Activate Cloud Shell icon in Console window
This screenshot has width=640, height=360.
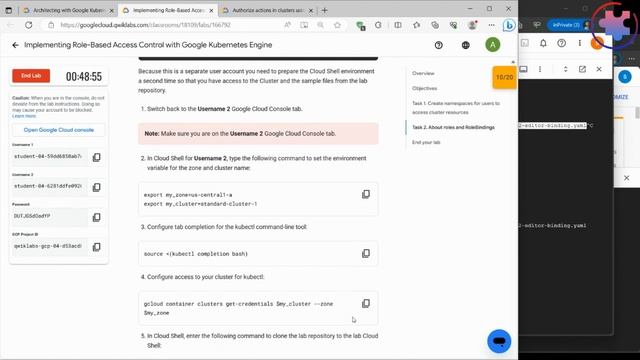coord(525,43)
